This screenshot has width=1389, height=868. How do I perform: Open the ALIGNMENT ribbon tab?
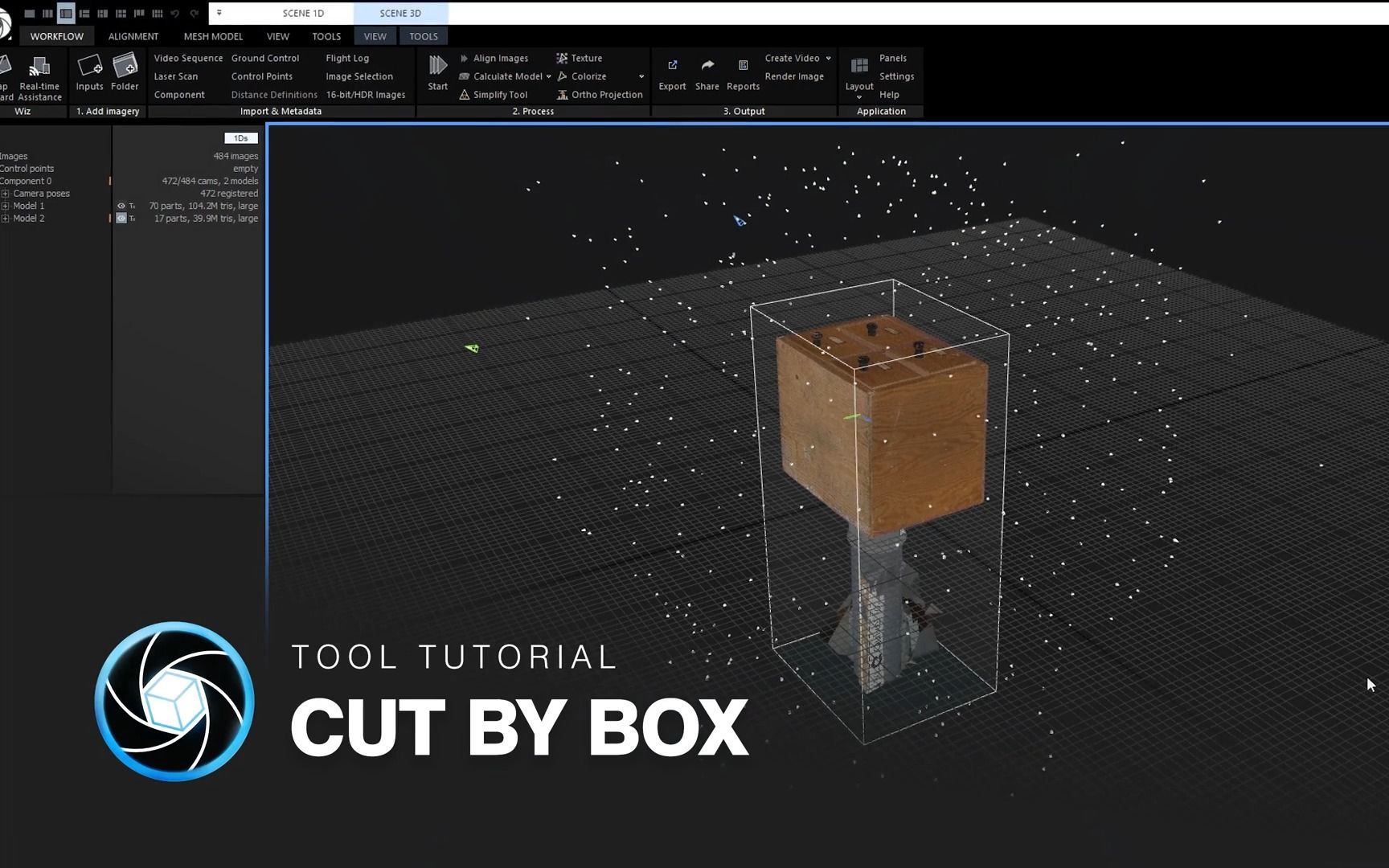[x=133, y=36]
